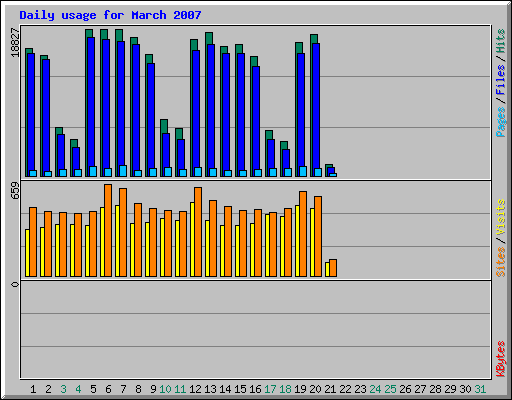This screenshot has height=400, width=512.
Task: Click the blue files bar for day 21
Action: [331, 170]
